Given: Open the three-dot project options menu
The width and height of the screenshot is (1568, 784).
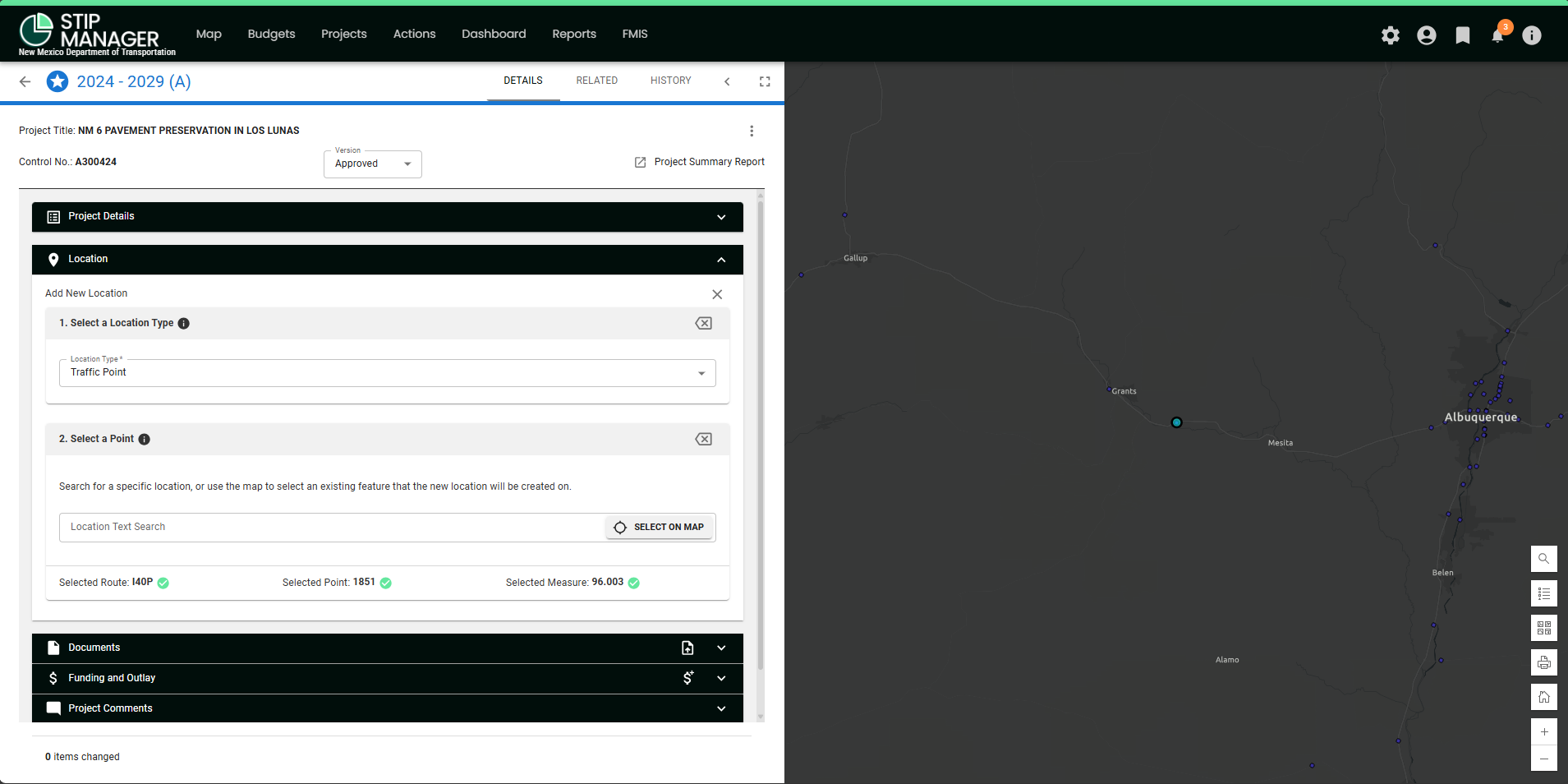Looking at the screenshot, I should (752, 131).
